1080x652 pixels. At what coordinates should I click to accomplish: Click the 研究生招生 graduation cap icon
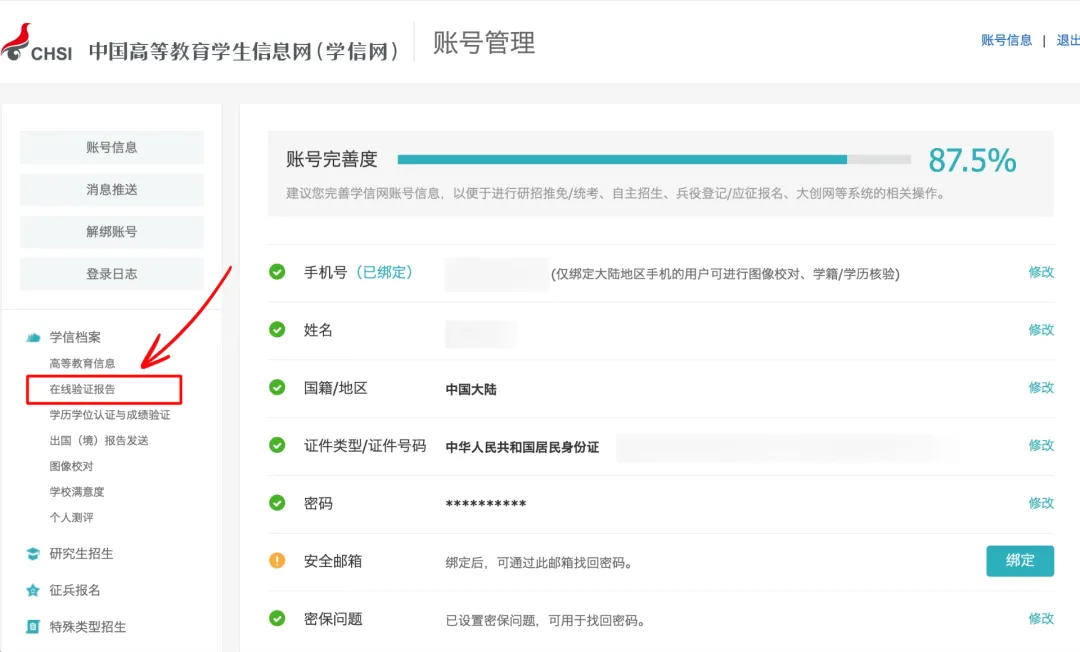(33, 554)
